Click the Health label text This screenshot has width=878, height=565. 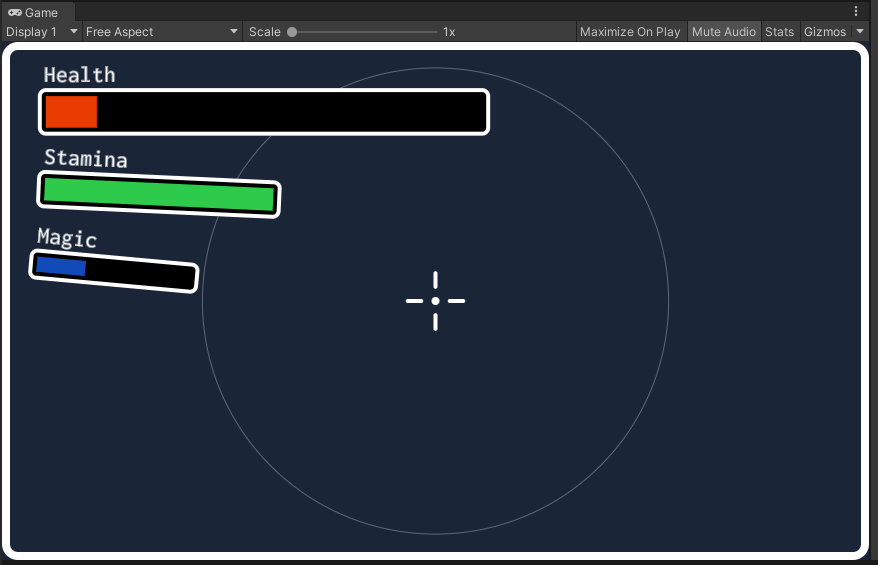[x=80, y=75]
